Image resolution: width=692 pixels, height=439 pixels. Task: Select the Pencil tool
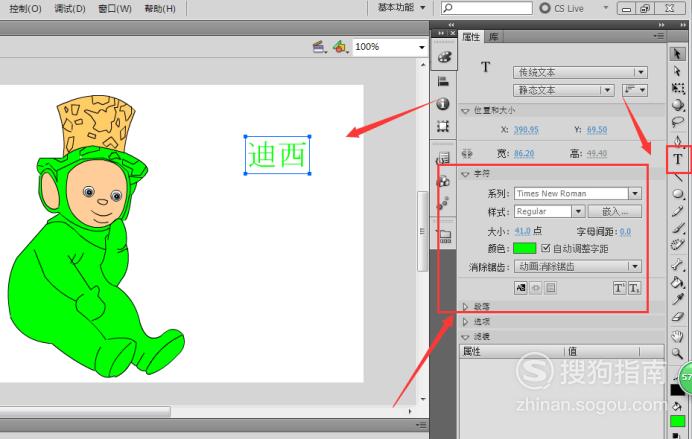pyautogui.click(x=677, y=211)
